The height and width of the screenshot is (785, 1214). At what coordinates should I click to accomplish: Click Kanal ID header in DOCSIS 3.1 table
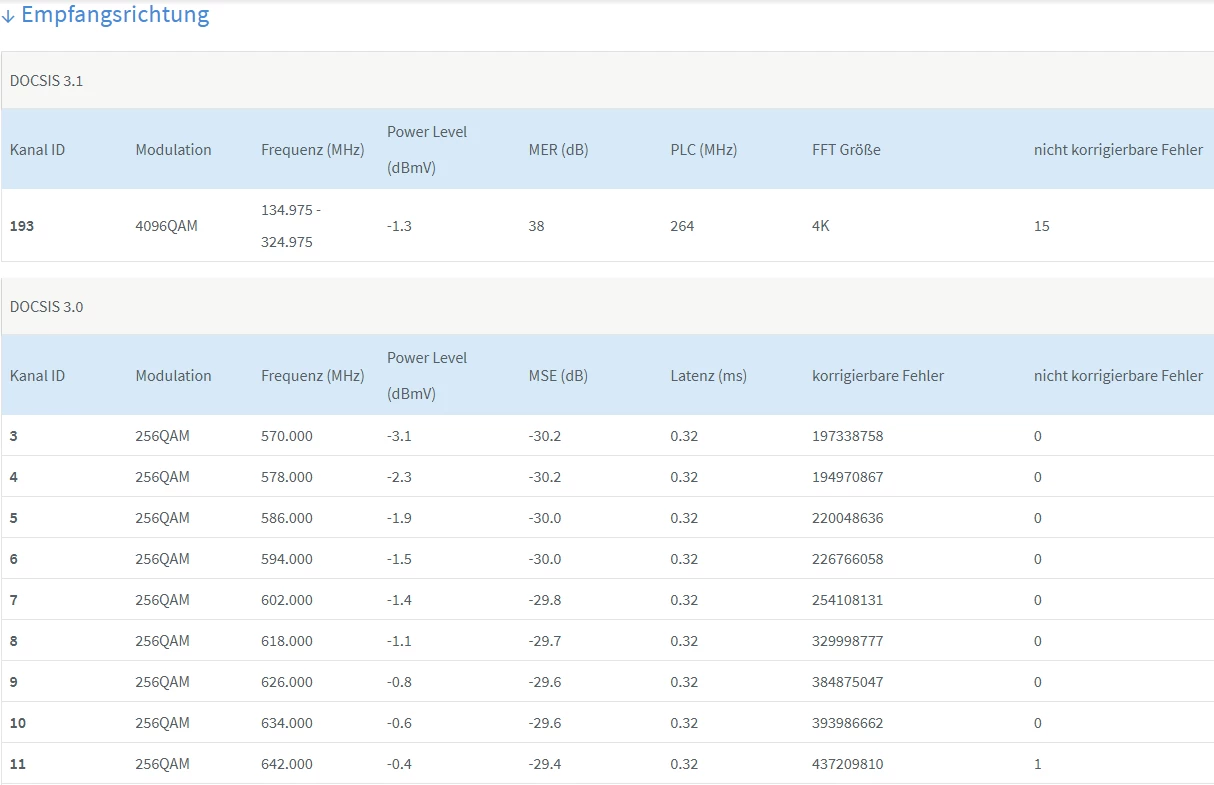[x=37, y=150]
